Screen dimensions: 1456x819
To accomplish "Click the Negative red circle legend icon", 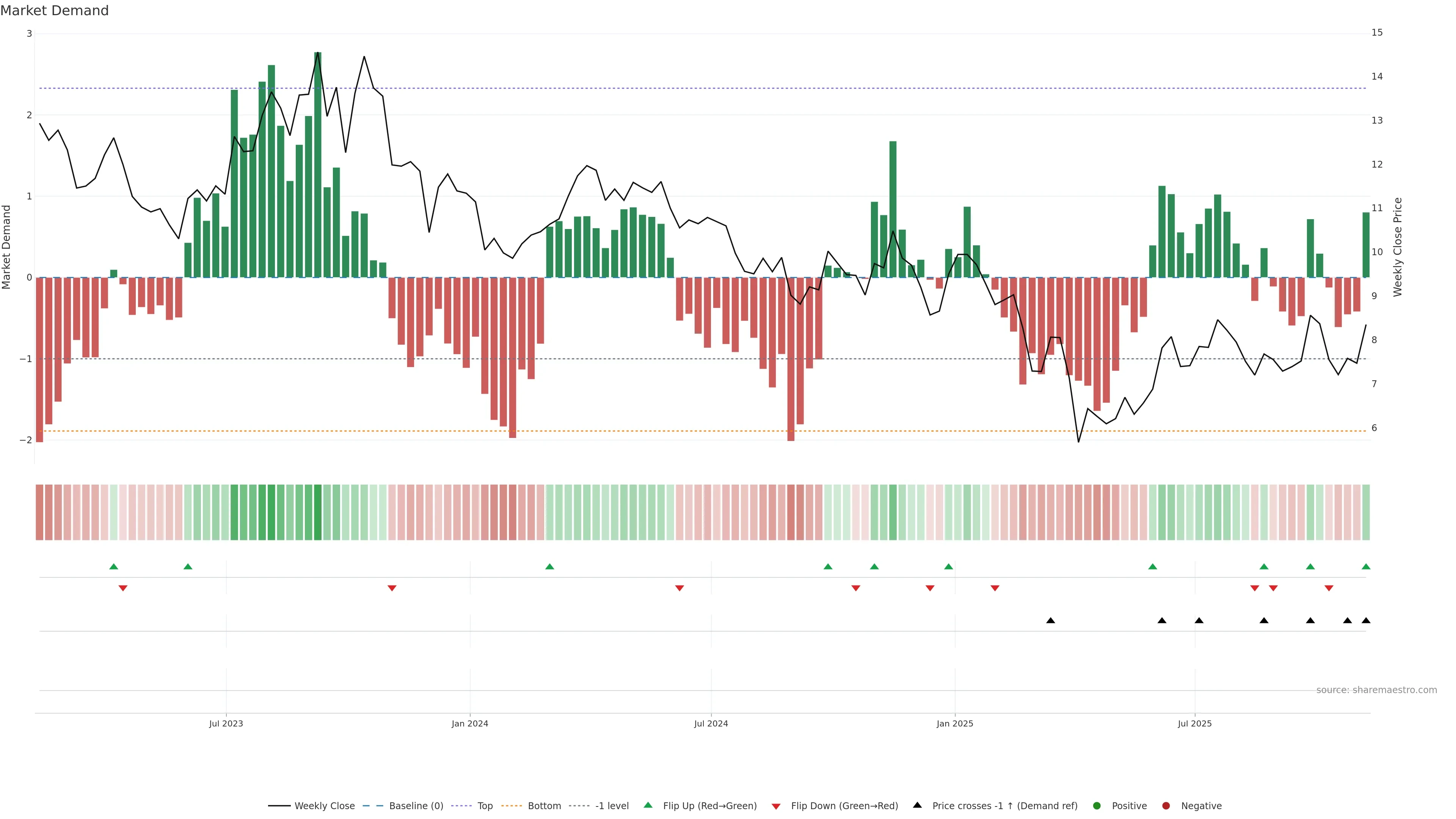I will (x=1166, y=806).
